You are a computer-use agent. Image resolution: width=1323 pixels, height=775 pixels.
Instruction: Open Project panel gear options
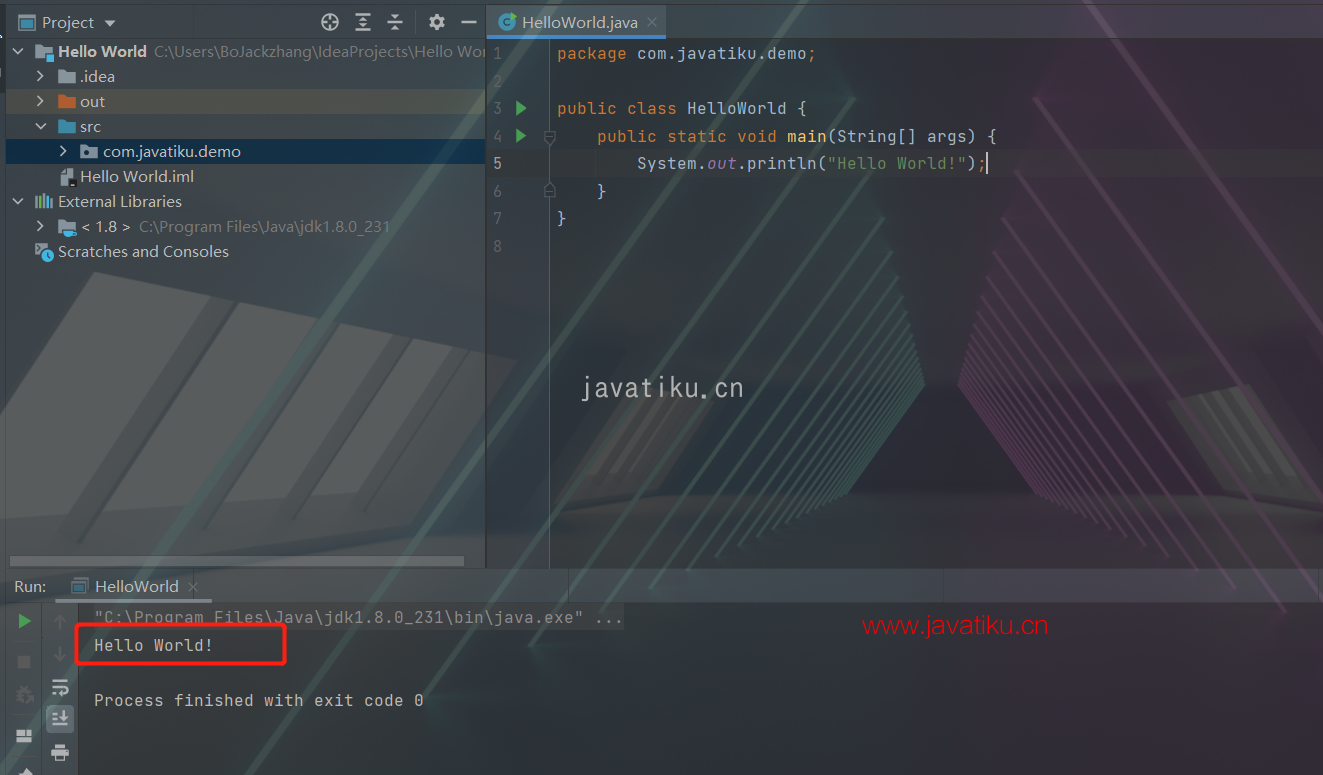point(437,22)
